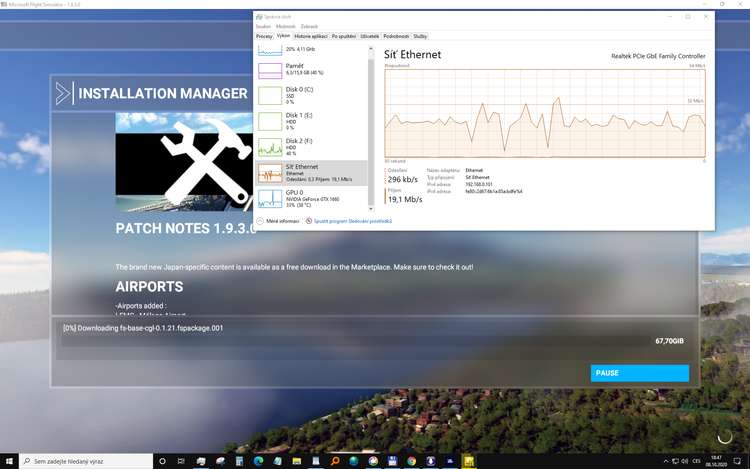Switch to the Historie aplikací tab
The height and width of the screenshot is (469, 750).
tap(311, 36)
